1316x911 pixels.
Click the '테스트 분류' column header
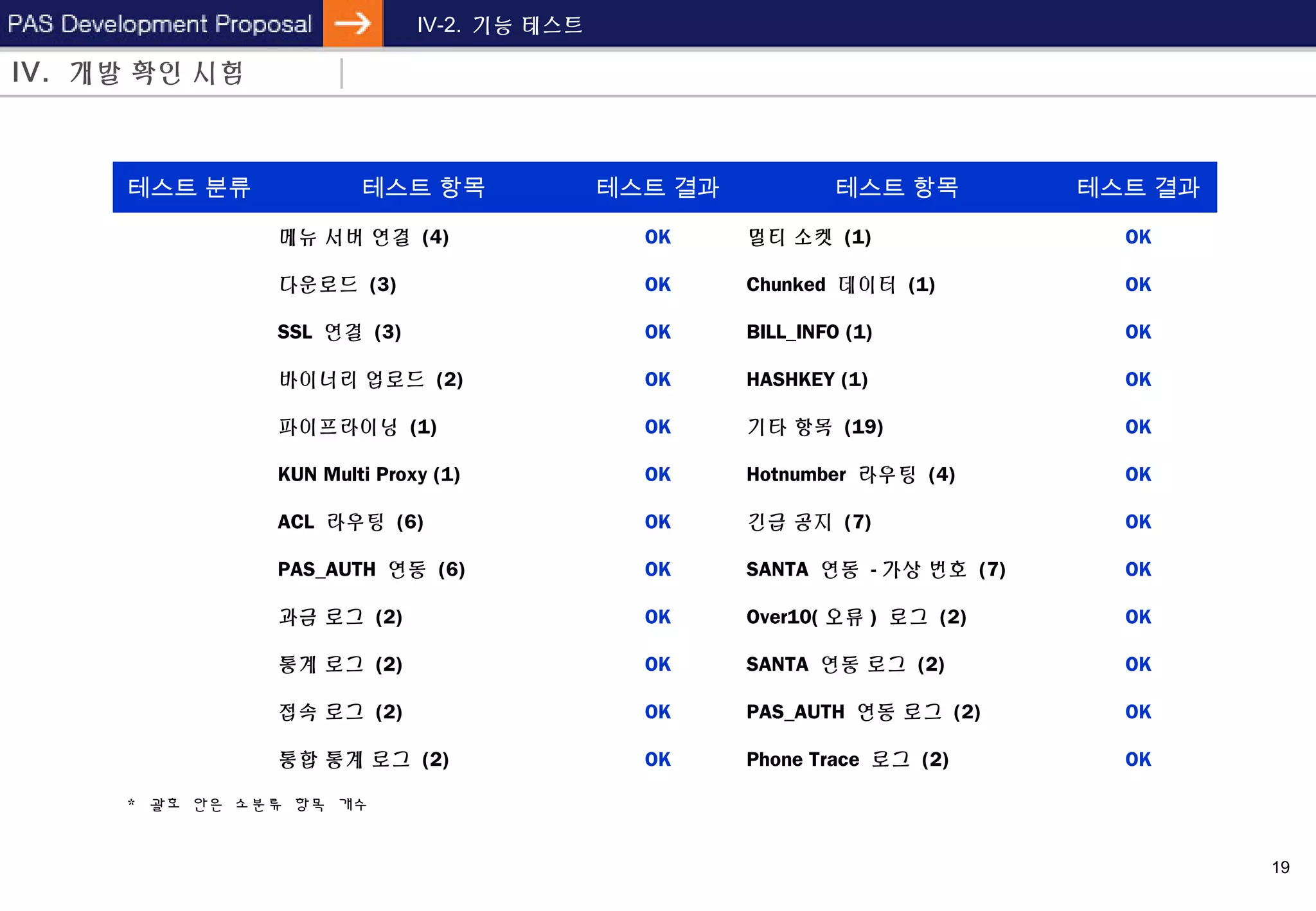189,187
